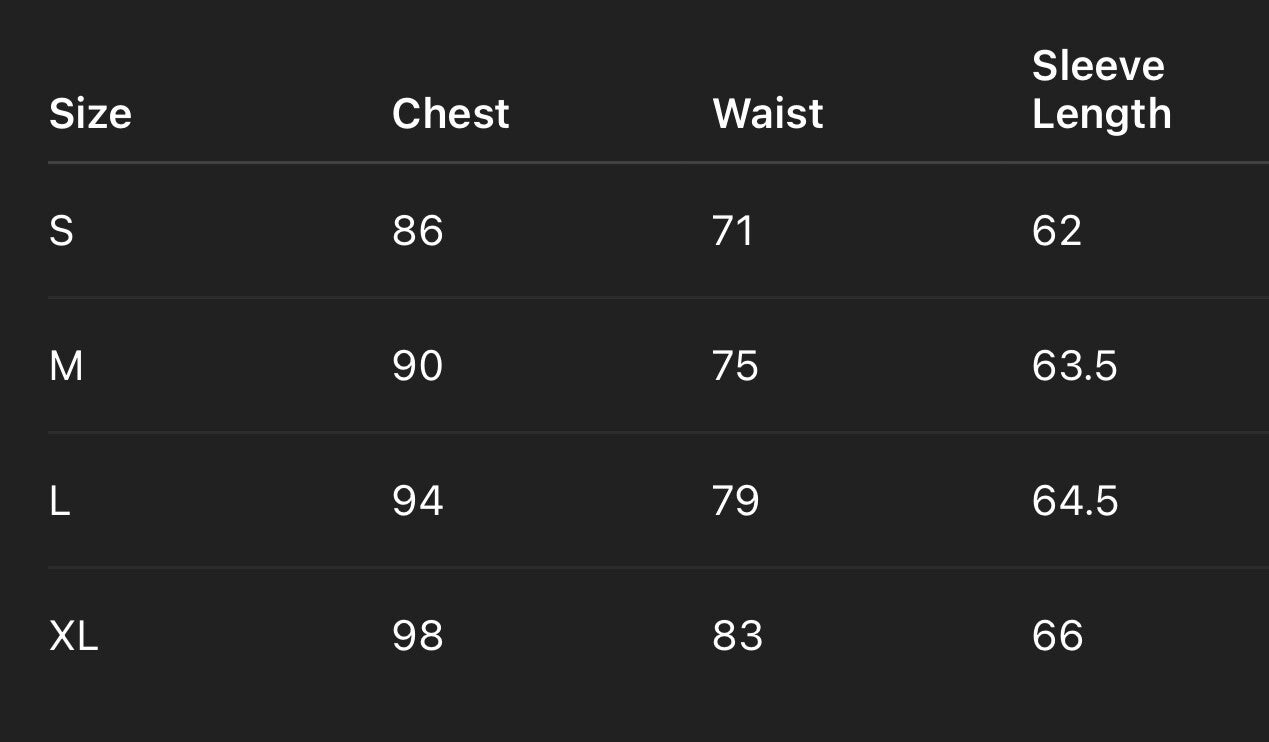
Task: Click chest value 98 for size XL
Action: [x=417, y=636]
